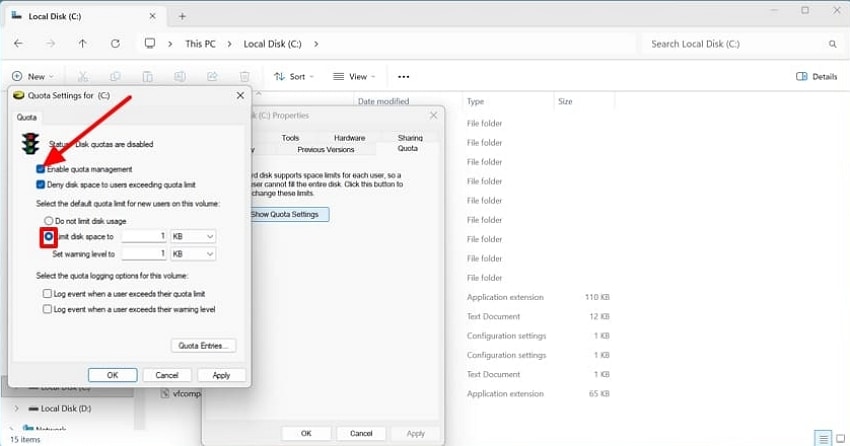Click the computer icon in address bar
This screenshot has height=446, width=850.
coord(150,43)
